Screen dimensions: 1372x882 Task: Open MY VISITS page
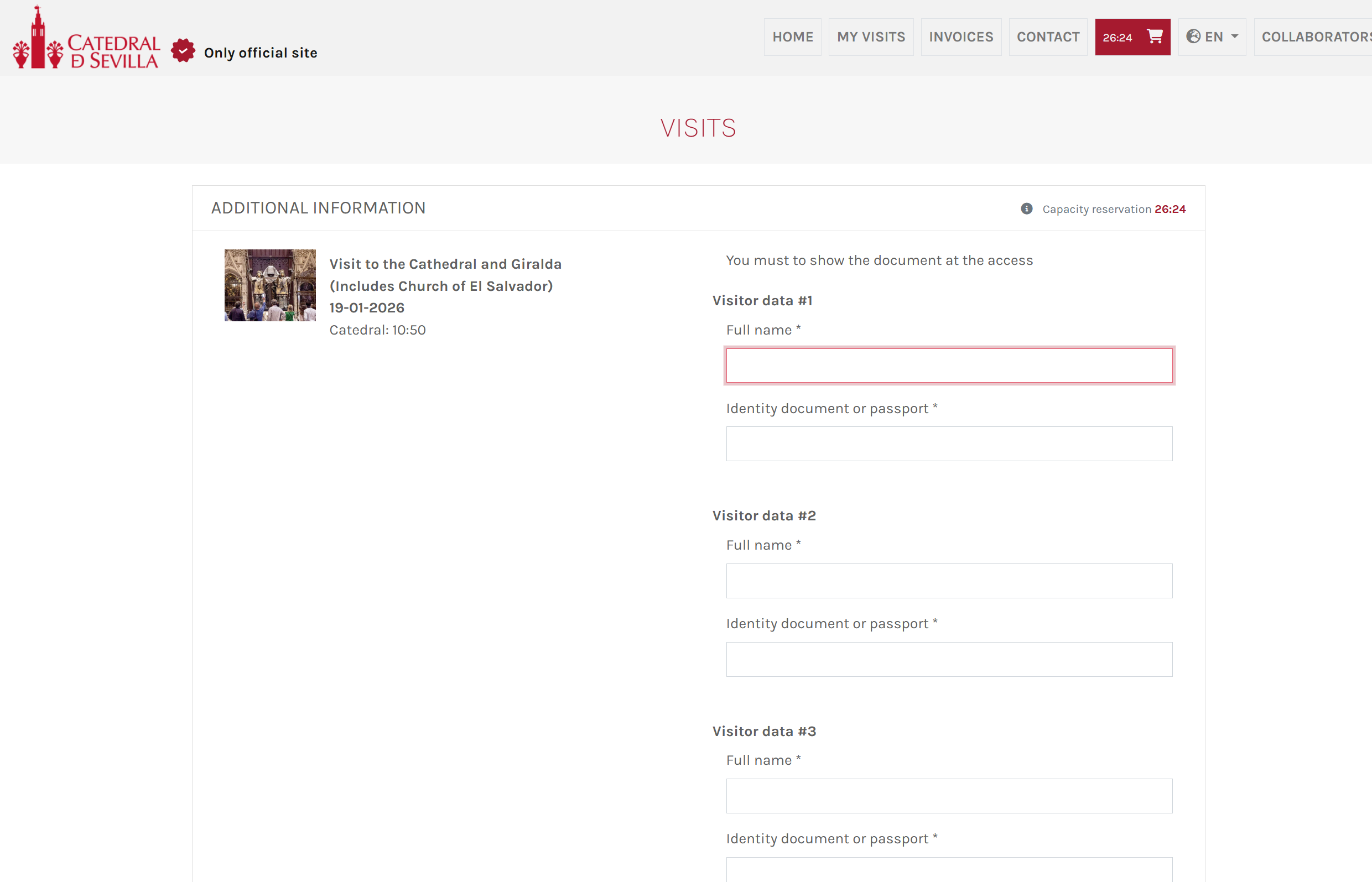[x=871, y=37]
